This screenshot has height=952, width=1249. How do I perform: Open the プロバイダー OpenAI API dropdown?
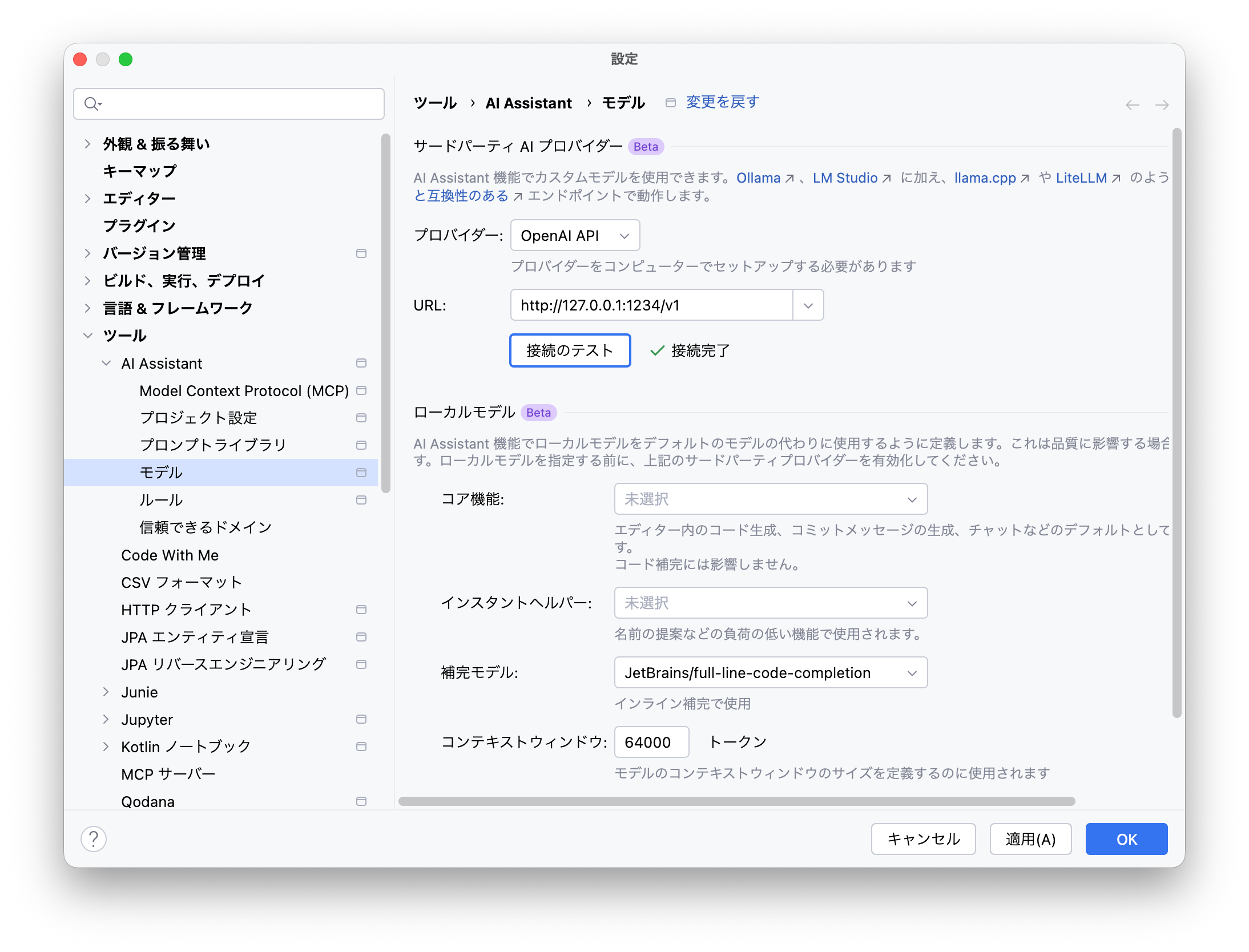[575, 235]
